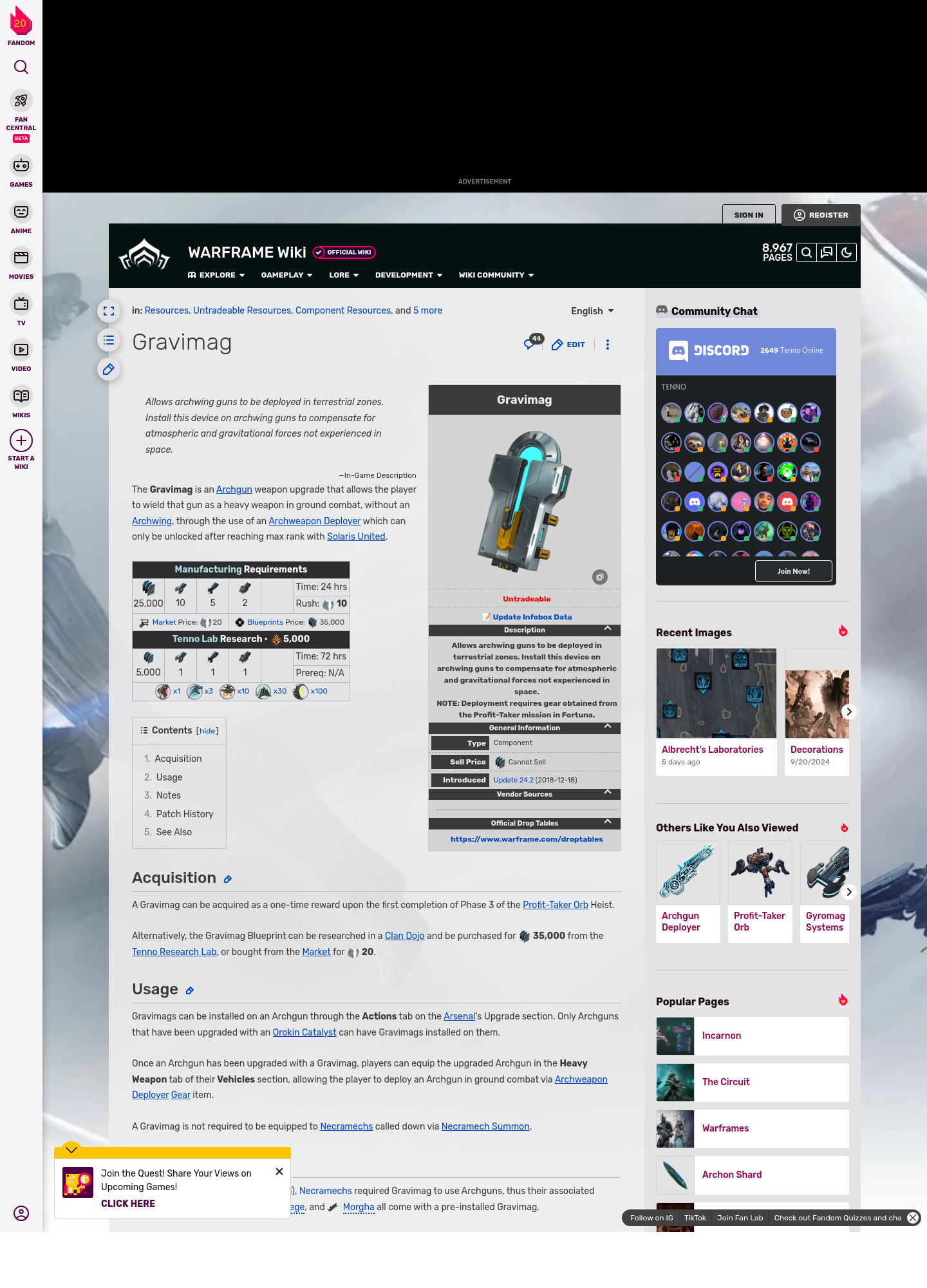The width and height of the screenshot is (927, 1288).
Task: Open the Archgun link in intro
Action: [234, 489]
